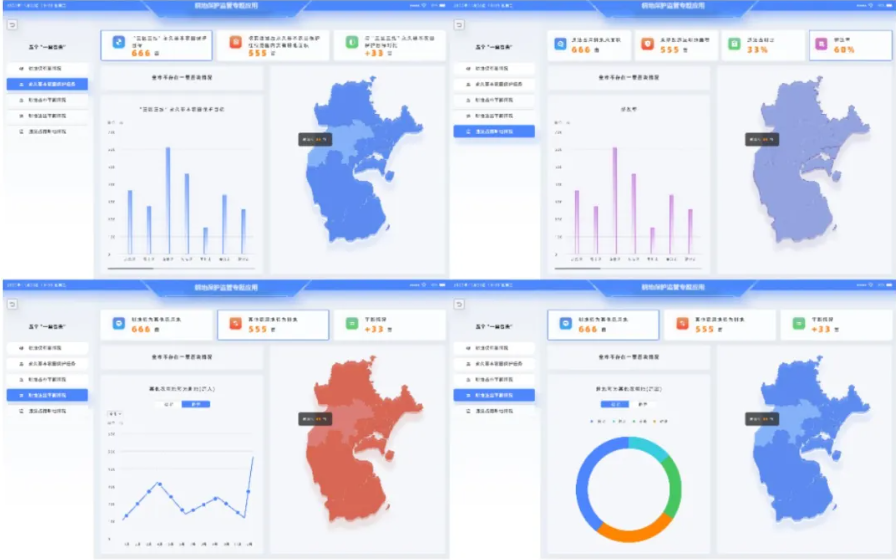Image resolution: width=896 pixels, height=560 pixels.
Task: Open the small unit dropdown above line chart axis
Action: click(x=115, y=412)
